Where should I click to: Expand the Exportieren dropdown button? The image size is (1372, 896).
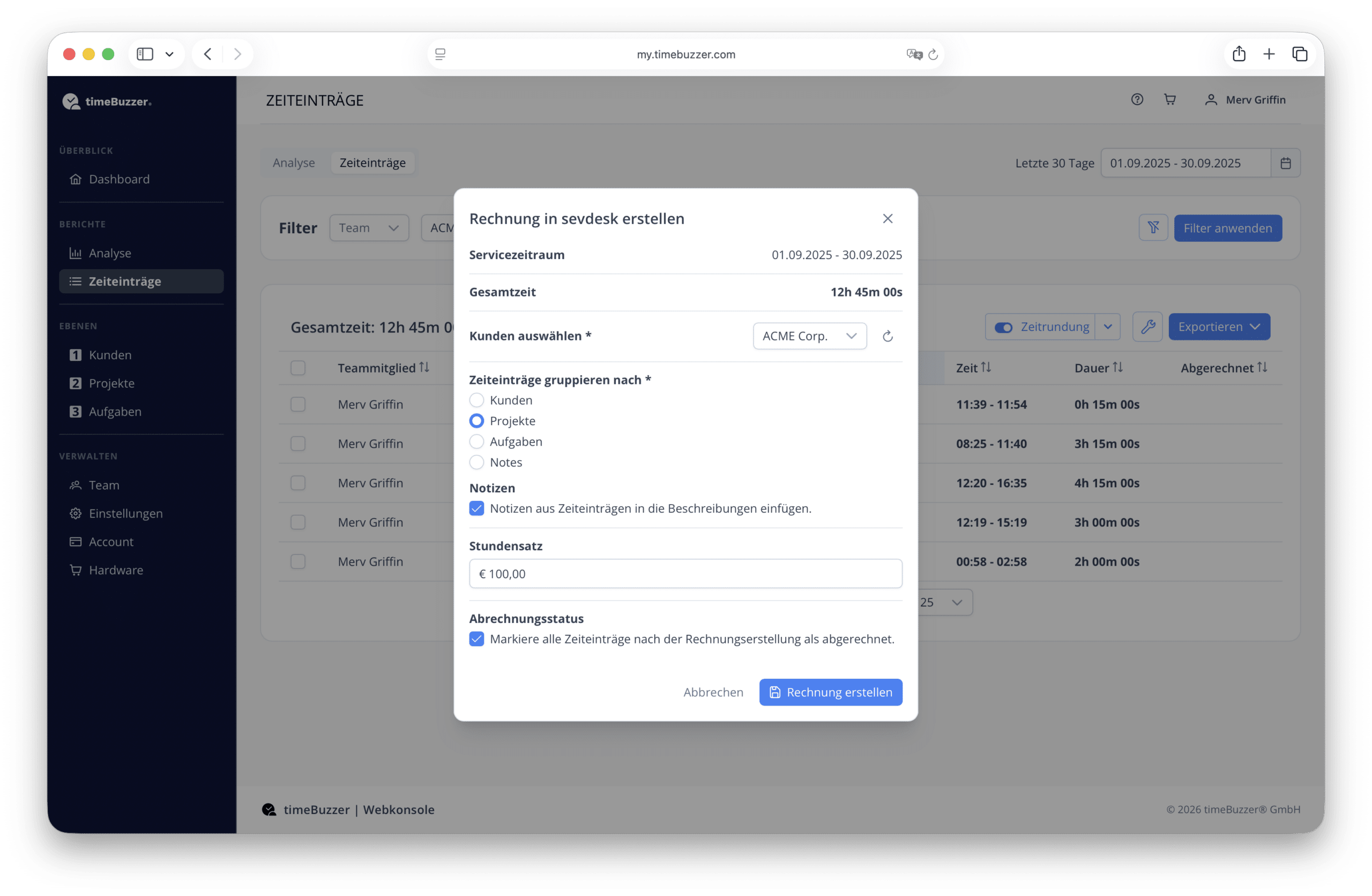[1219, 327]
